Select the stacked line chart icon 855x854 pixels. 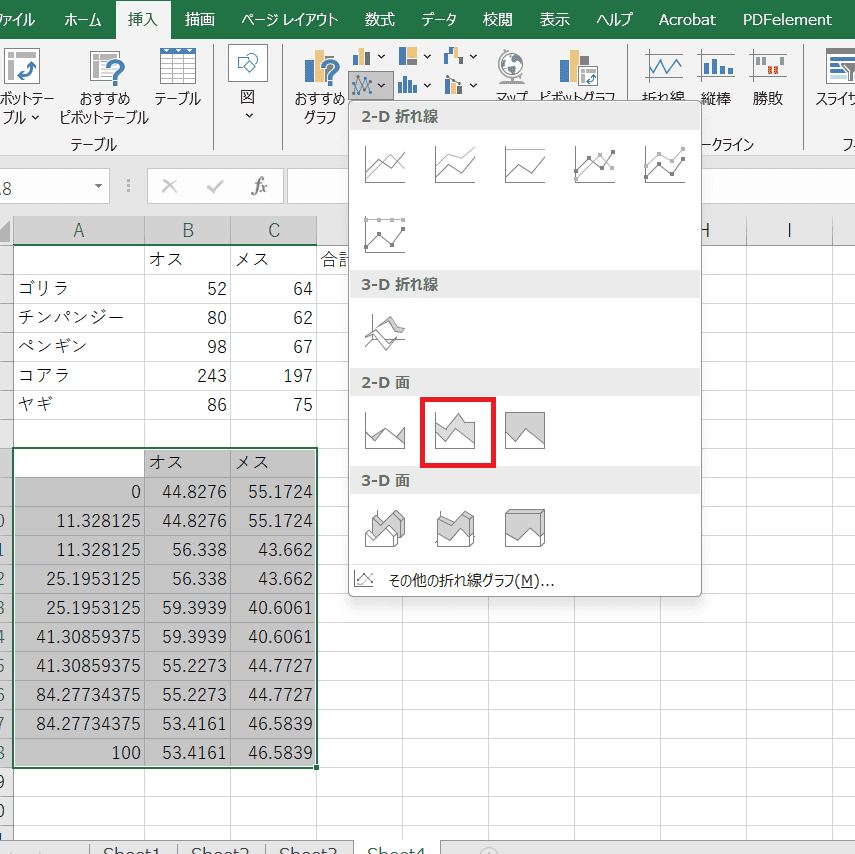click(x=455, y=165)
